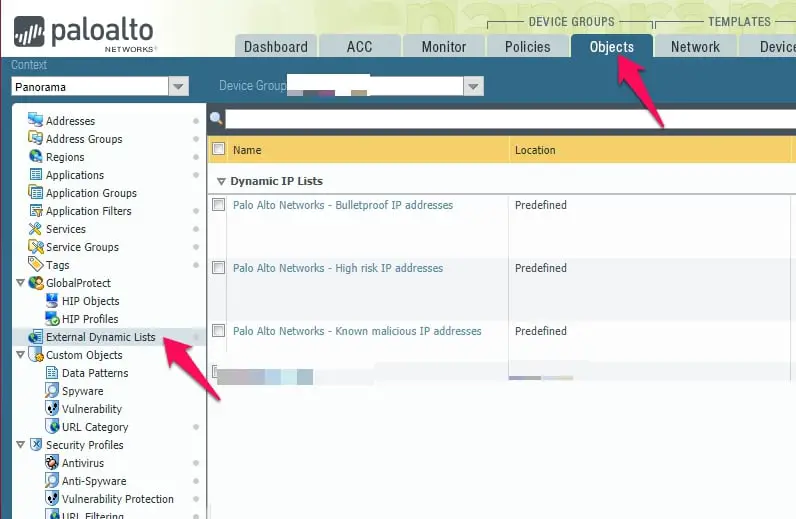Click the External Dynamic Lists icon
Image resolution: width=796 pixels, height=519 pixels.
pos(36,337)
